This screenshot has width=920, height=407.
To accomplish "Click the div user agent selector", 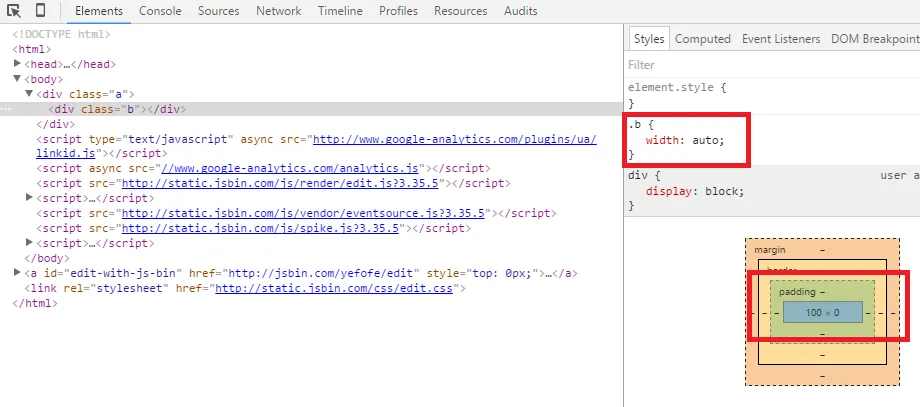I will (637, 175).
